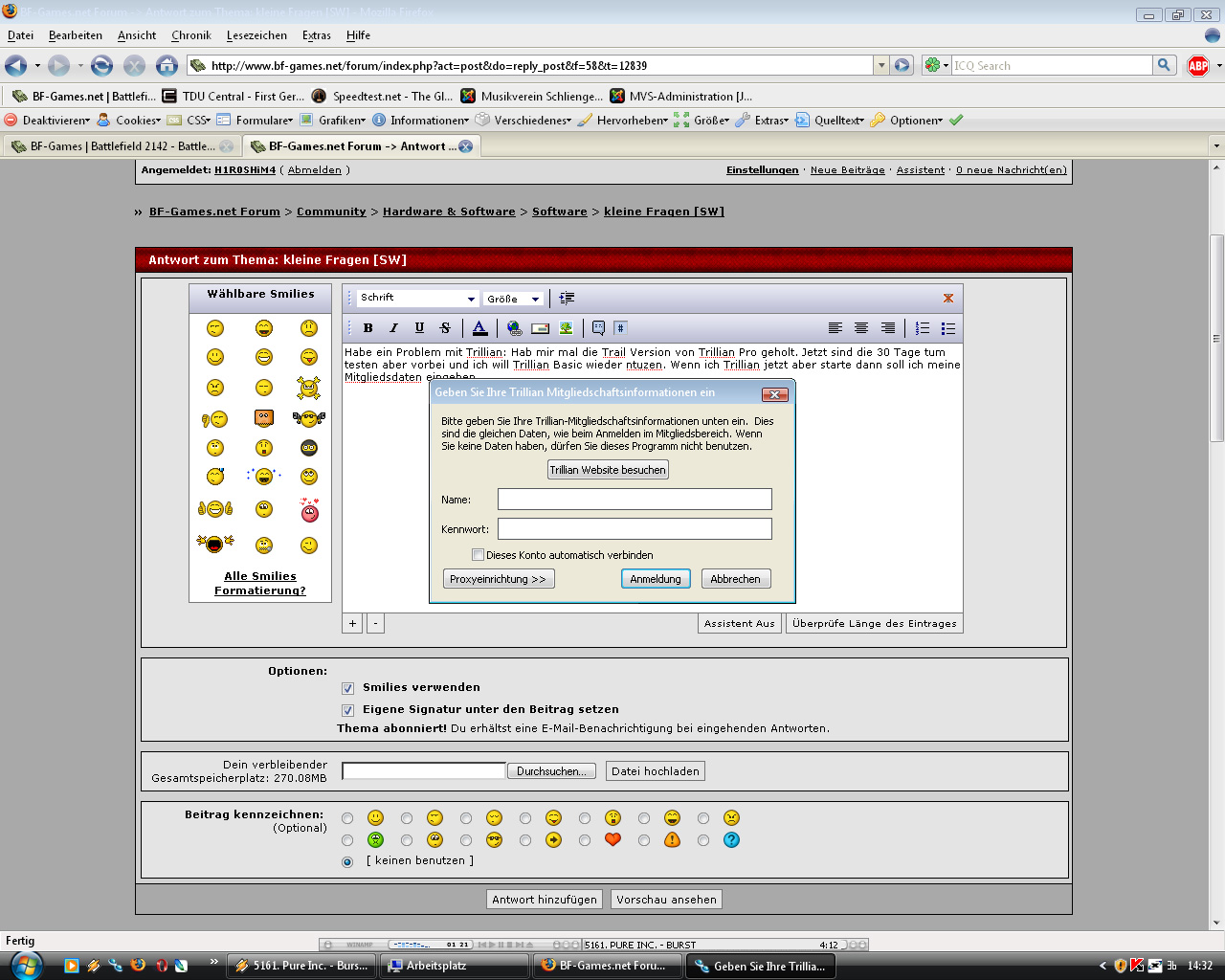Viewport: 1225px width, 980px height.
Task: Open the Informationen developer toolbar menu
Action: click(x=420, y=121)
